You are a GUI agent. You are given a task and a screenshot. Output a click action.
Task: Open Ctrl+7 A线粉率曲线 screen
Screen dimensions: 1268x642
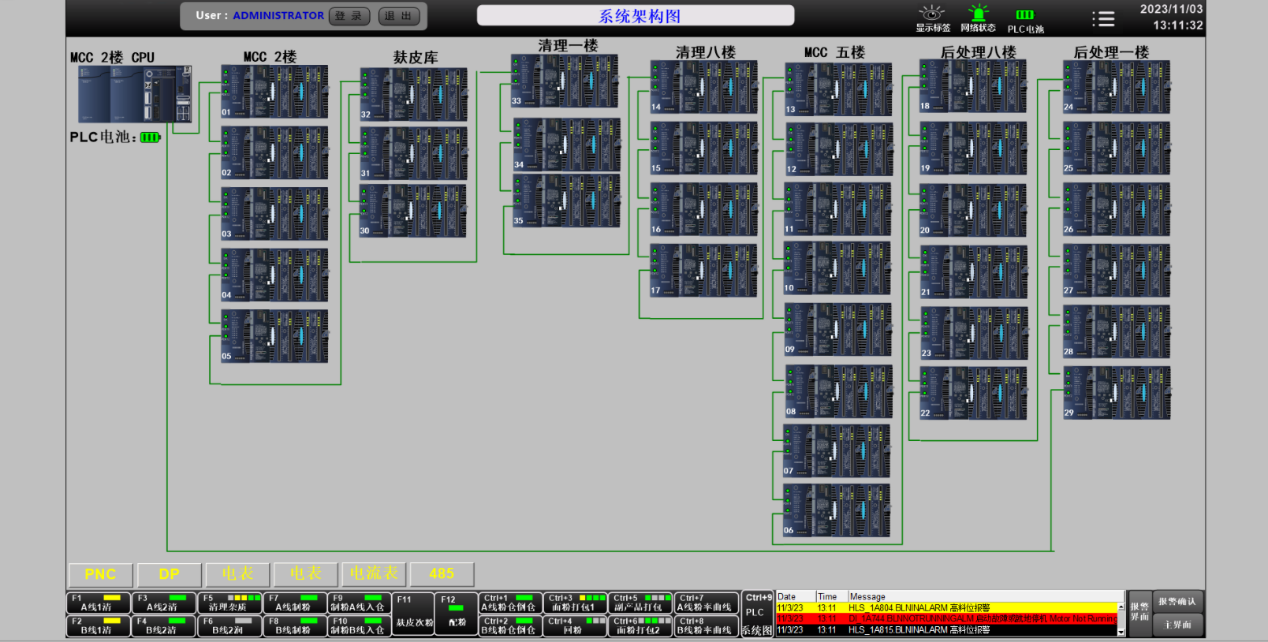[707, 602]
